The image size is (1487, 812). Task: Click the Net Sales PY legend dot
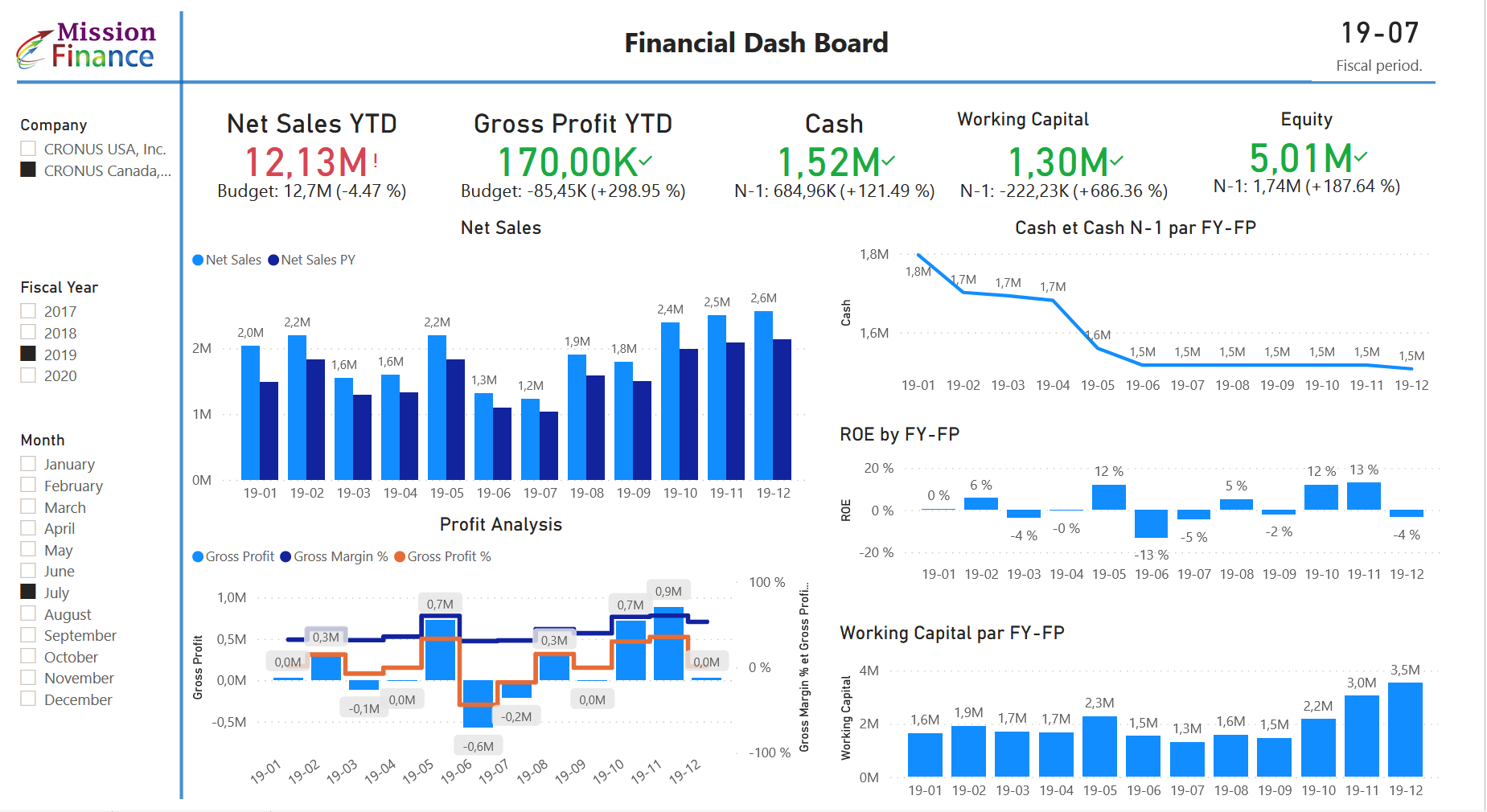(273, 260)
